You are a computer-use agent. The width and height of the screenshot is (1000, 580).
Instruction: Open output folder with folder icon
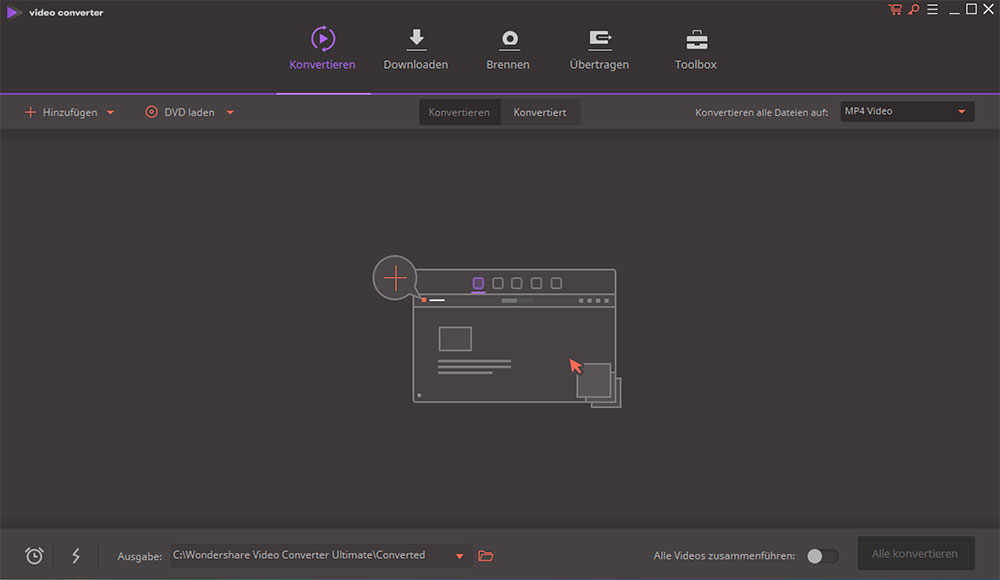pos(486,556)
